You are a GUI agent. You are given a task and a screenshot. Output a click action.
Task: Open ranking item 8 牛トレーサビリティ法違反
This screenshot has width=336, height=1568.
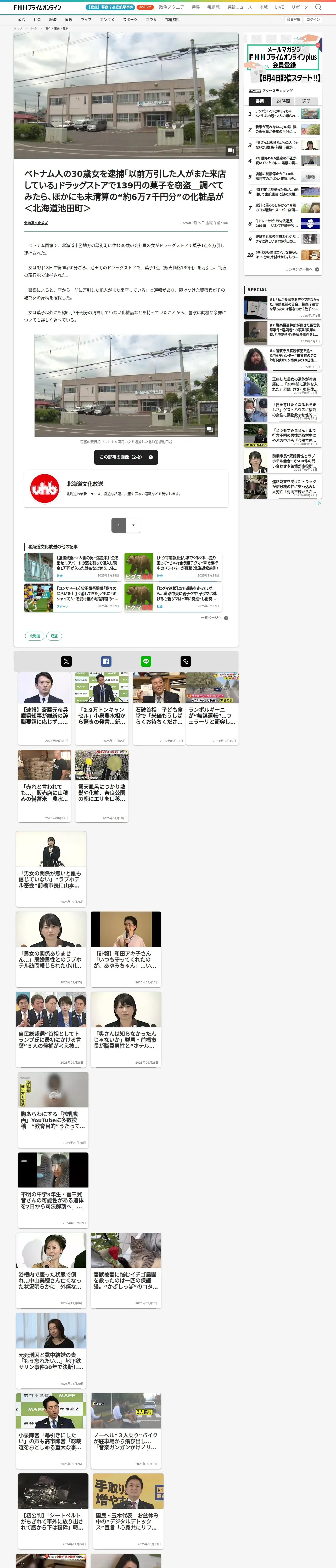pyautogui.click(x=283, y=223)
